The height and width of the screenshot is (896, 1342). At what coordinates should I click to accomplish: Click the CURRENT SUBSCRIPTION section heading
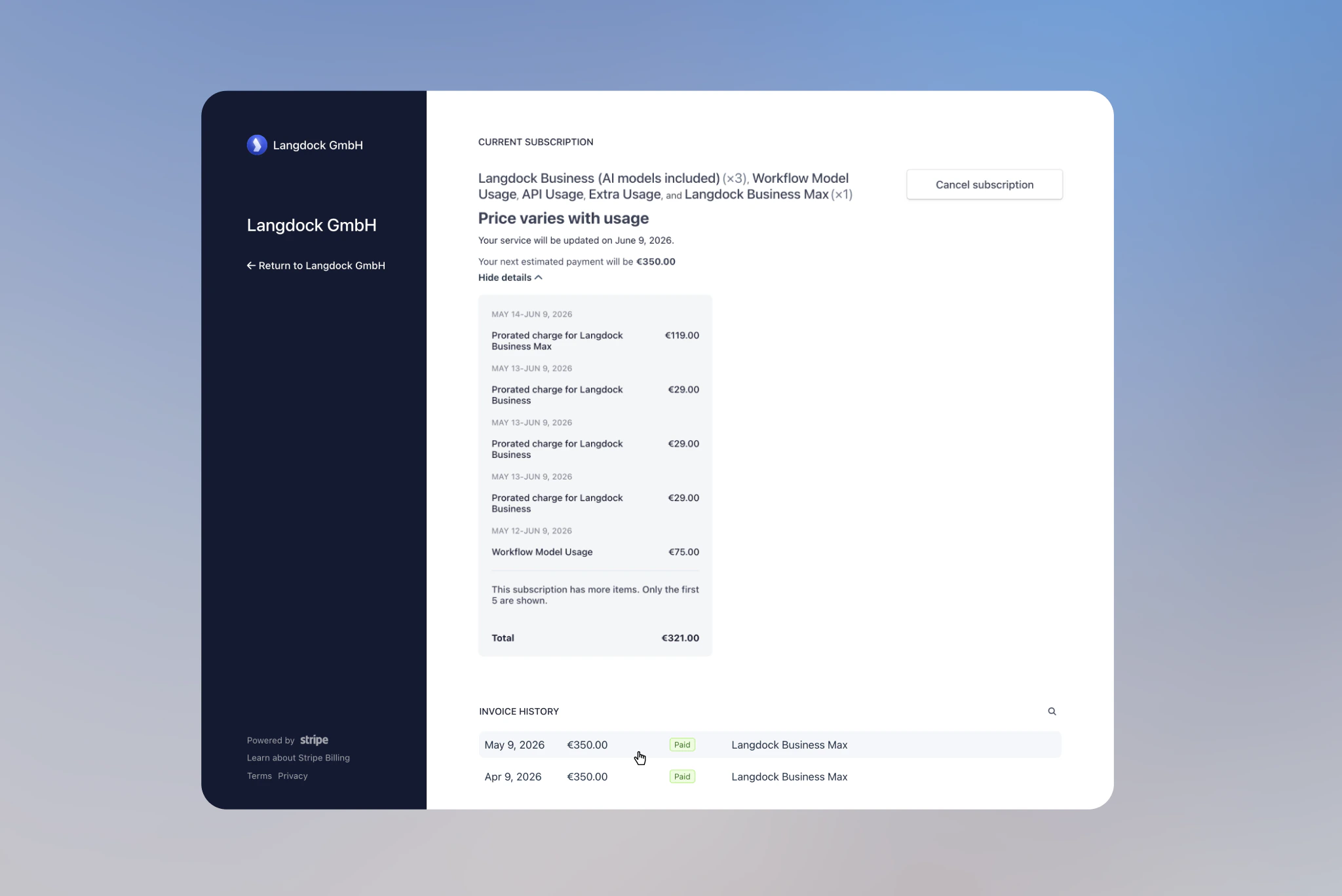(x=536, y=142)
